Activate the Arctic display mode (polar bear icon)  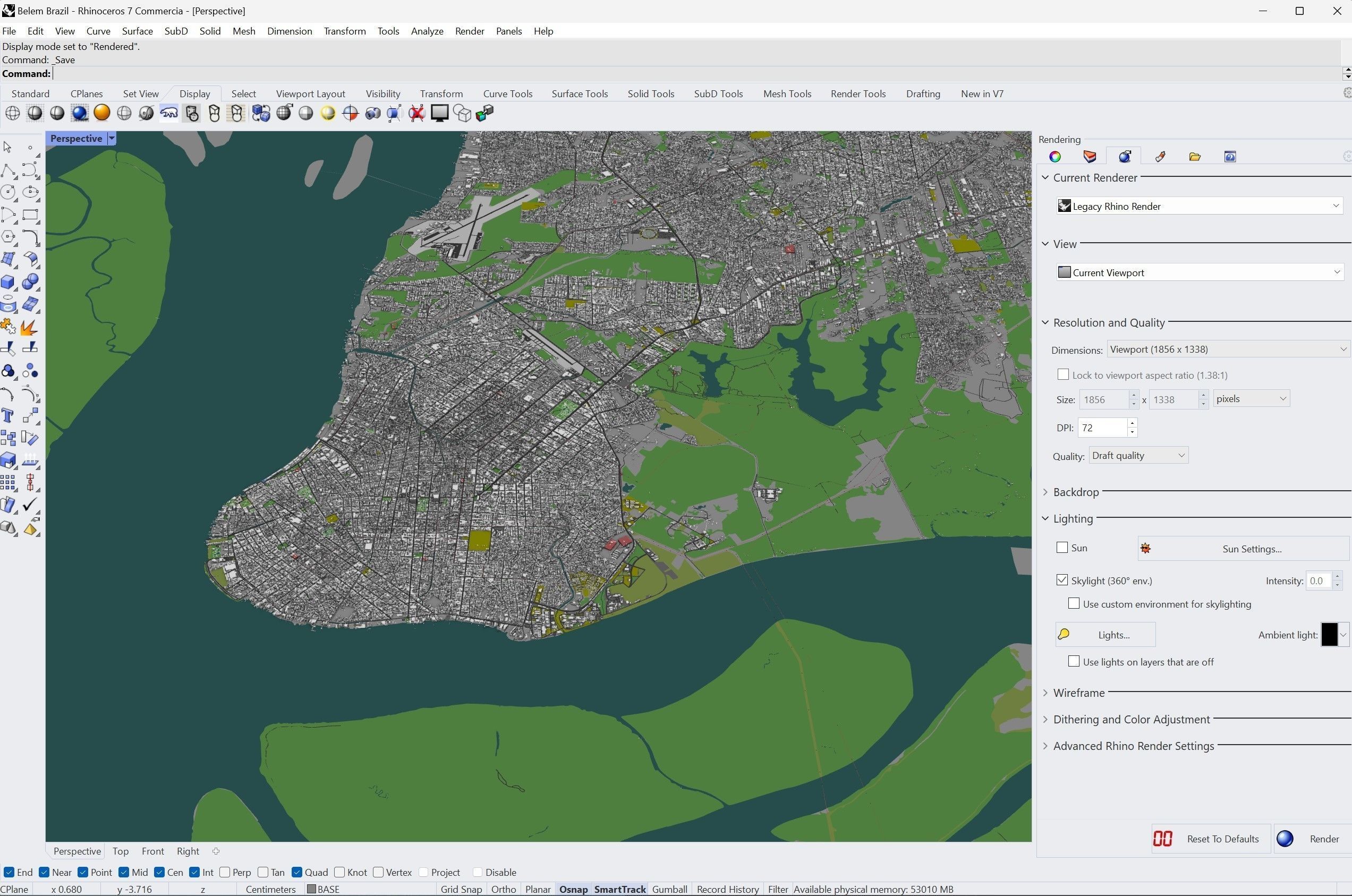coord(168,113)
